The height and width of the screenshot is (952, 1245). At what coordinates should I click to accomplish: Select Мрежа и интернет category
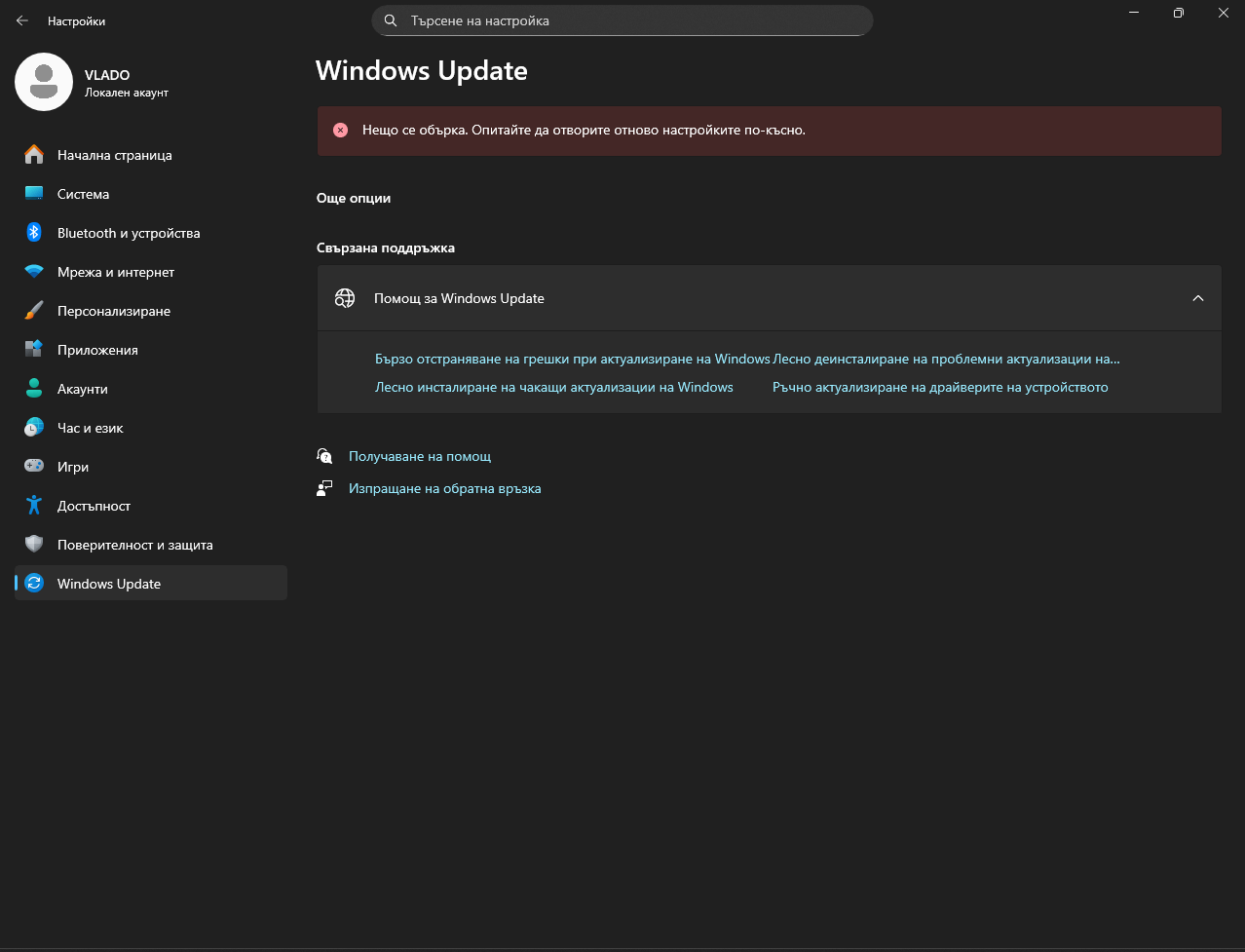(x=151, y=272)
